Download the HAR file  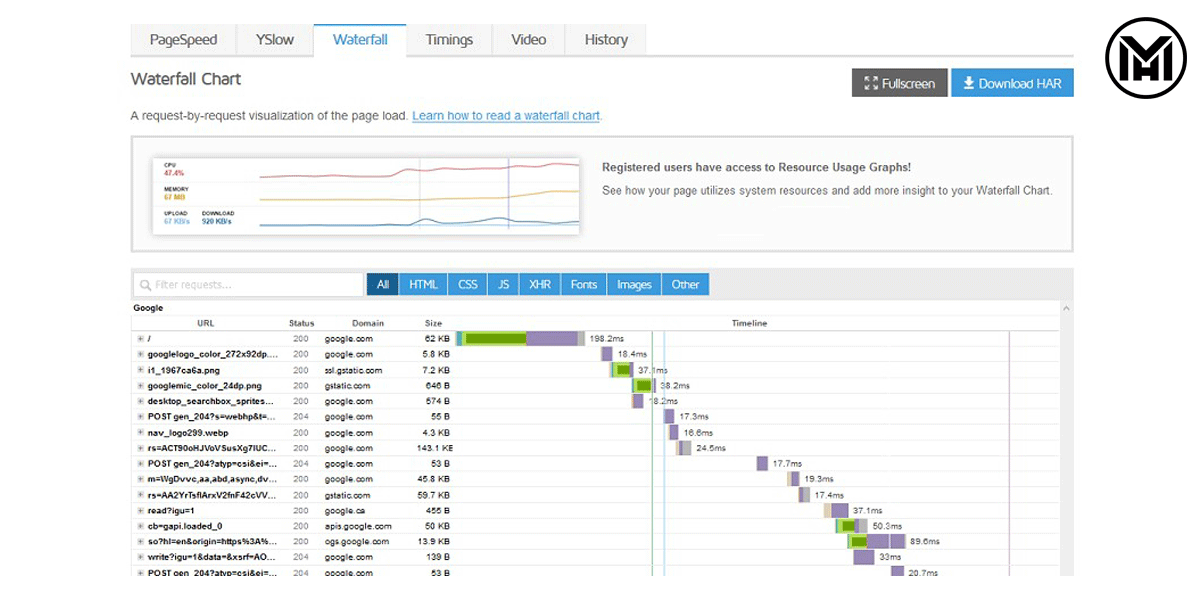pyautogui.click(x=1012, y=84)
